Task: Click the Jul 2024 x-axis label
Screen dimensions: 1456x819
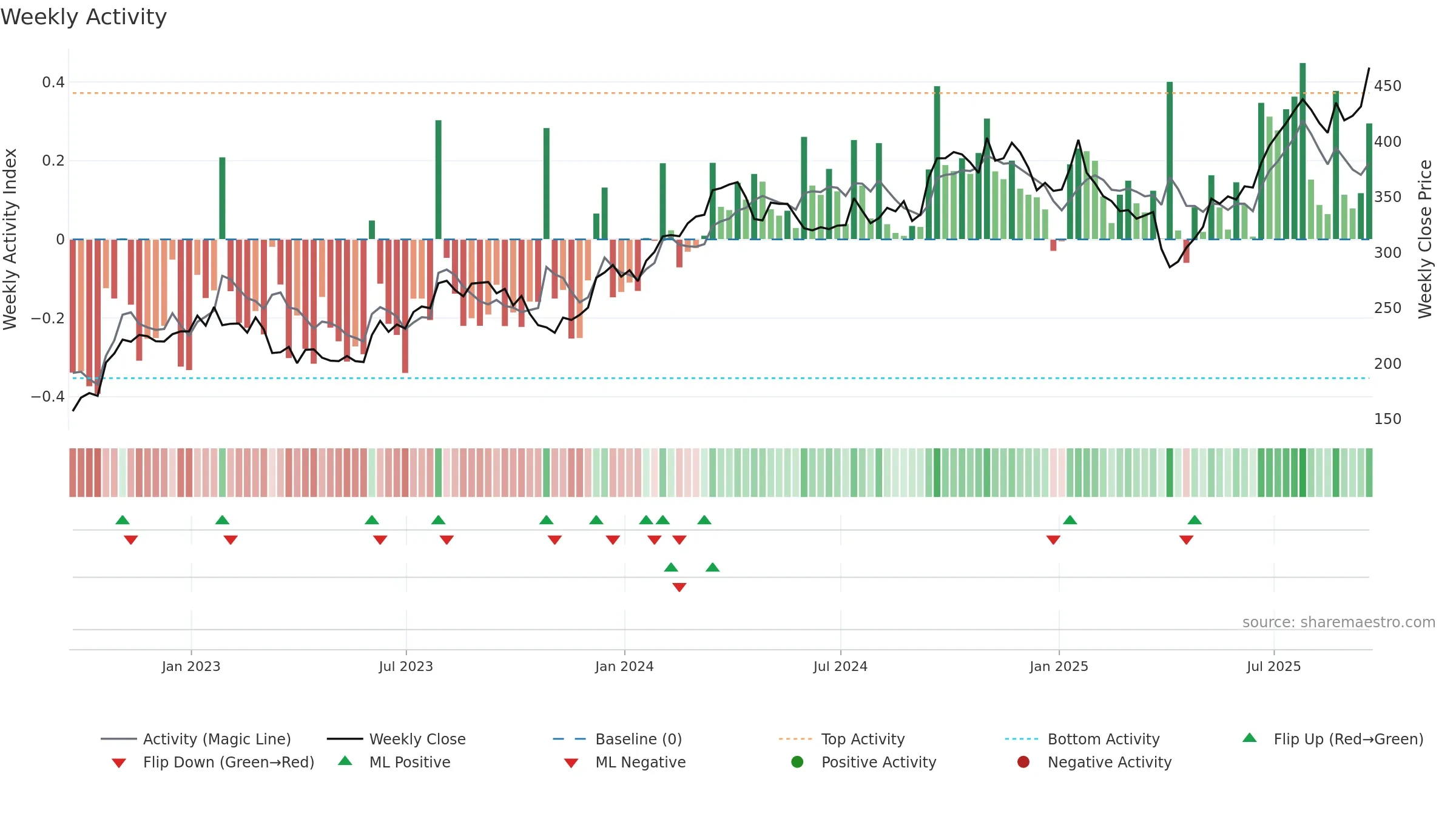Action: tap(840, 666)
